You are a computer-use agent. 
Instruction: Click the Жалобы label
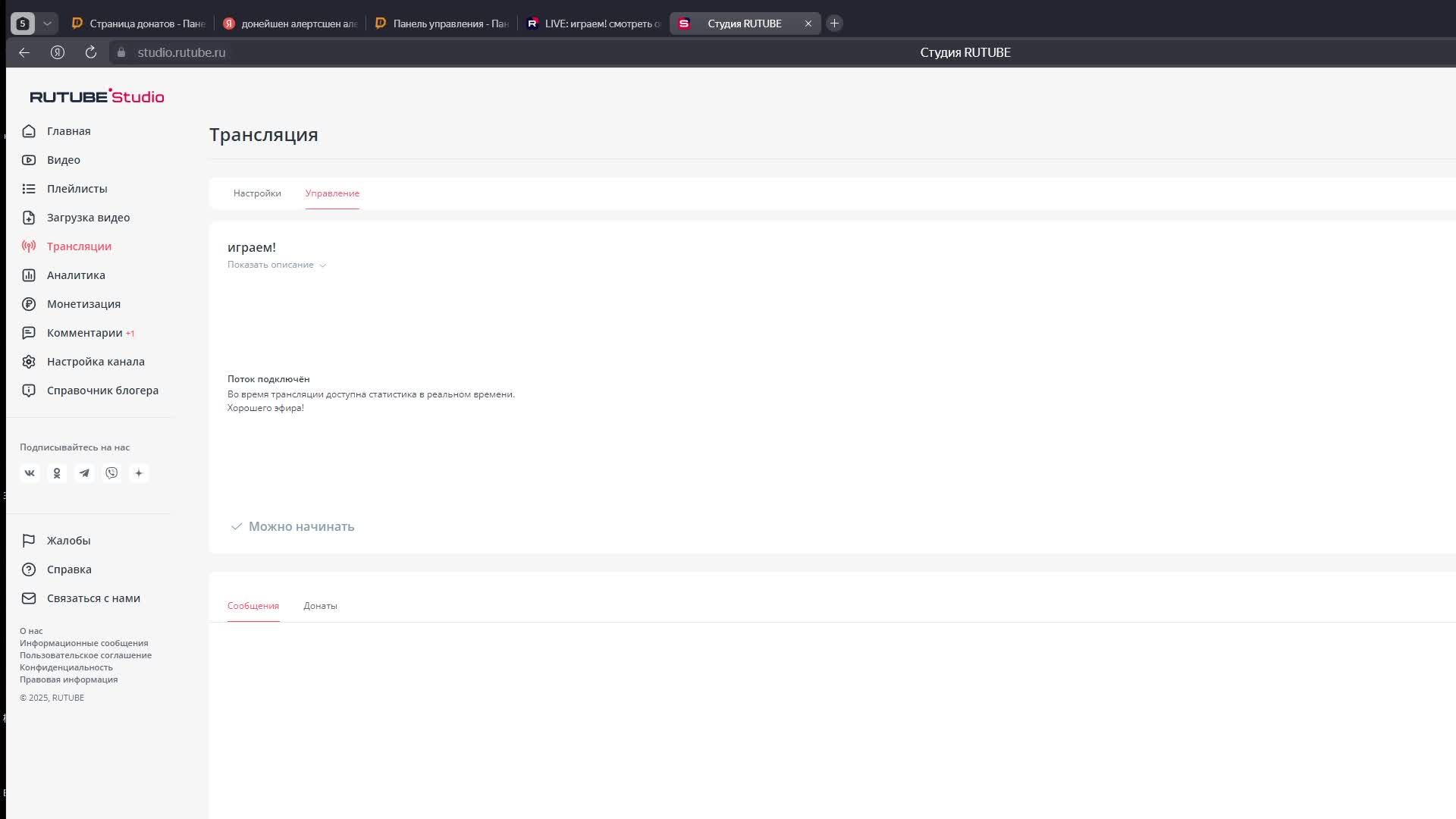(69, 541)
